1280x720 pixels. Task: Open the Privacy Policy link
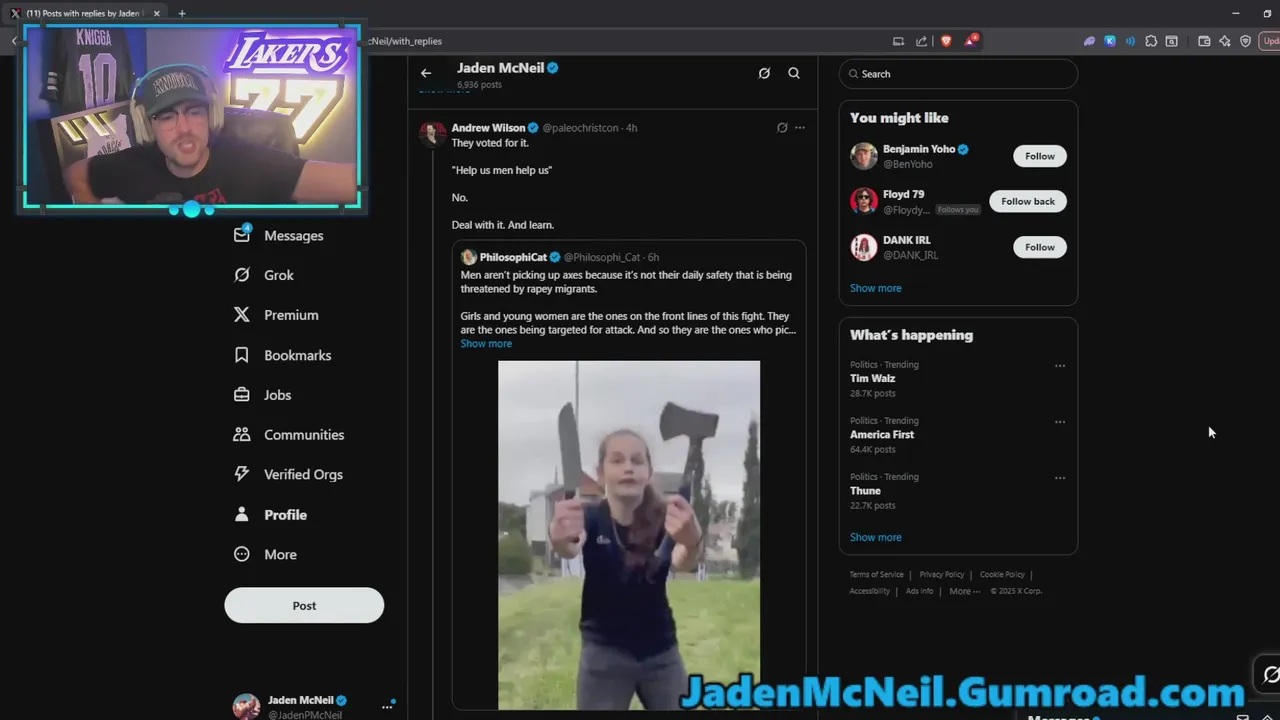coord(942,575)
